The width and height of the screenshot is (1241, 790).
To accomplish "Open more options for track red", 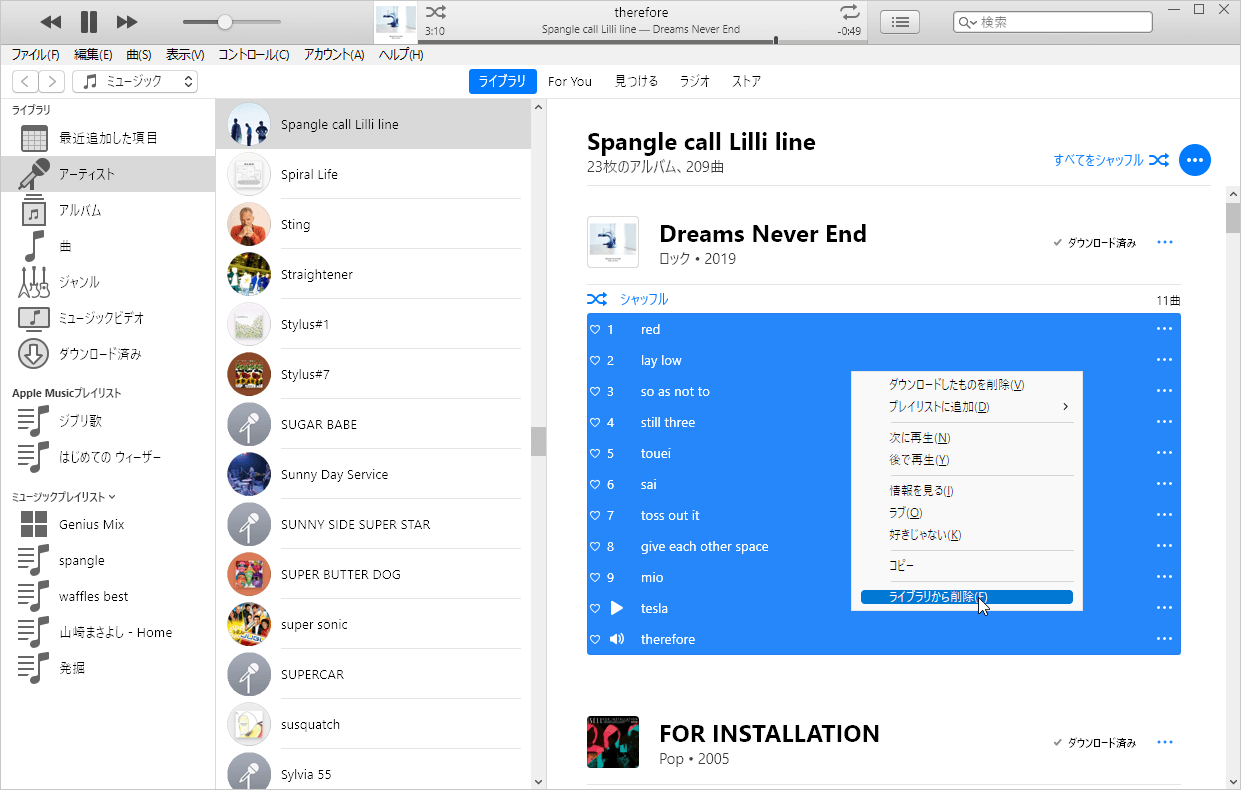I will [x=1164, y=329].
